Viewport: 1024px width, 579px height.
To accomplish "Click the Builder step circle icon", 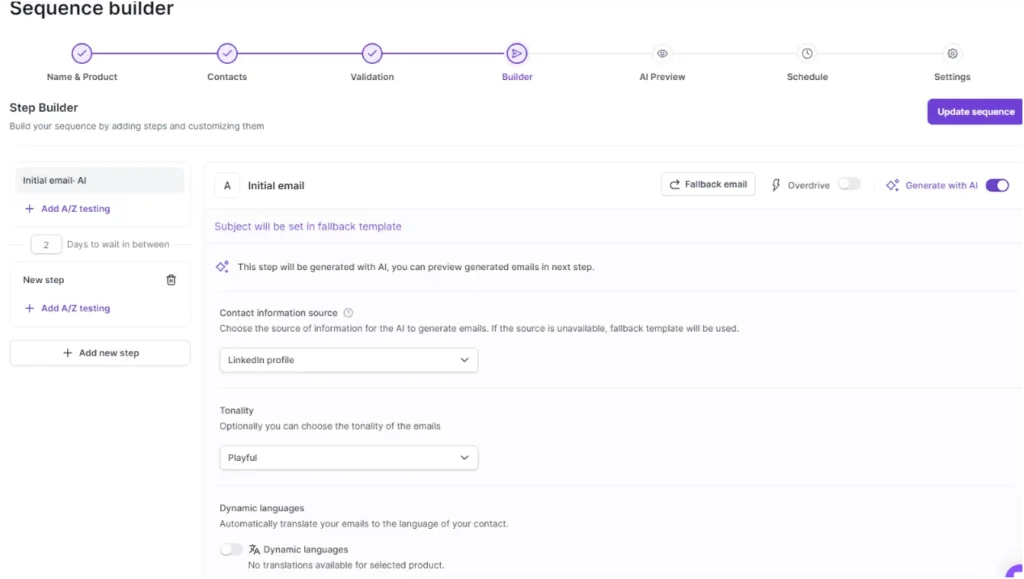I will [x=517, y=53].
